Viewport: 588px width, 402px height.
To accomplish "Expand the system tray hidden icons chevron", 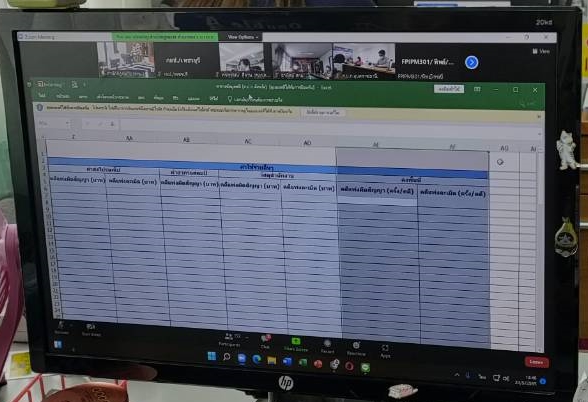I will pyautogui.click(x=457, y=375).
